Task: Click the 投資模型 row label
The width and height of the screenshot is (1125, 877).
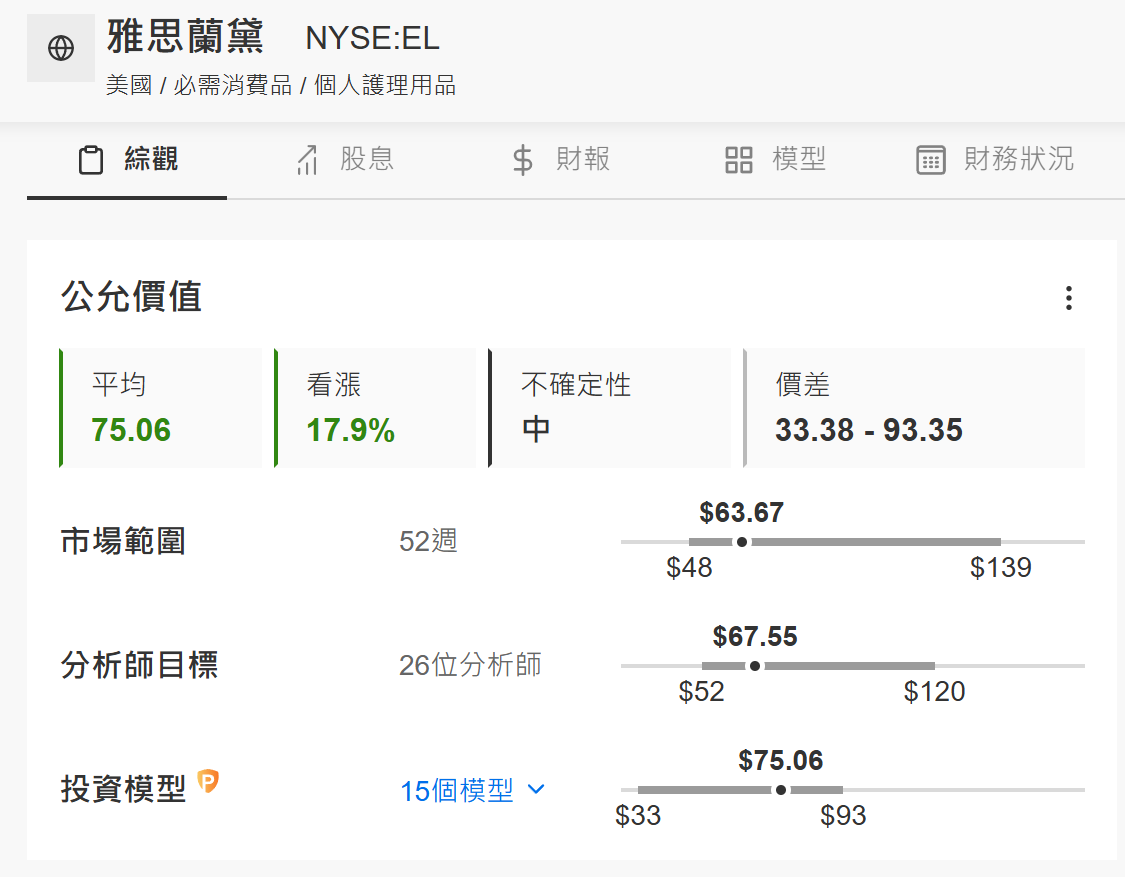Action: tap(123, 789)
